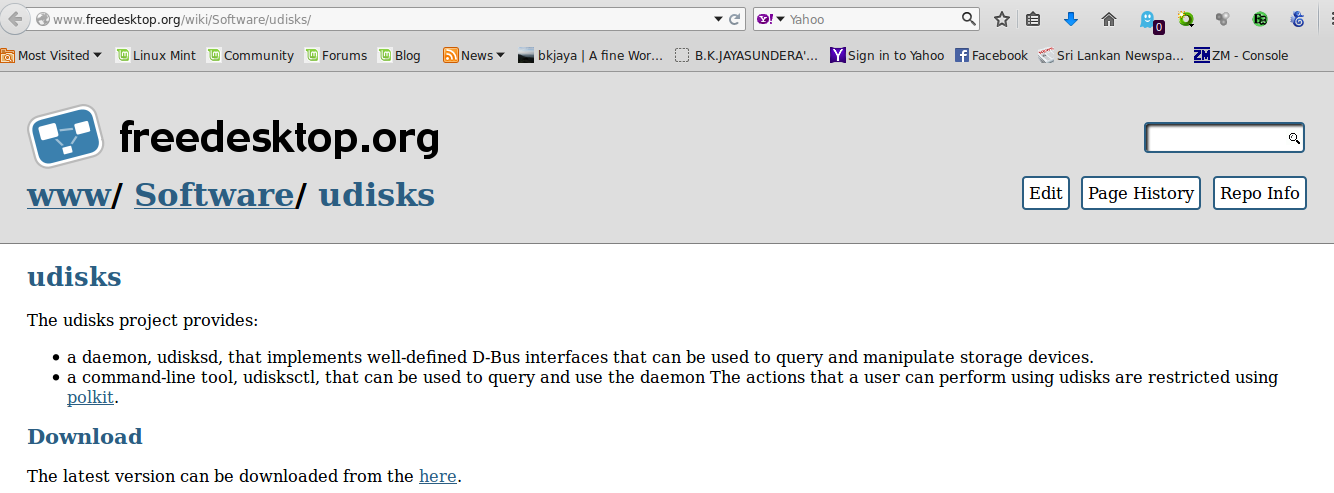Click the 'freedesktop.org' site title text
Image resolution: width=1334 pixels, height=493 pixels.
(279, 137)
